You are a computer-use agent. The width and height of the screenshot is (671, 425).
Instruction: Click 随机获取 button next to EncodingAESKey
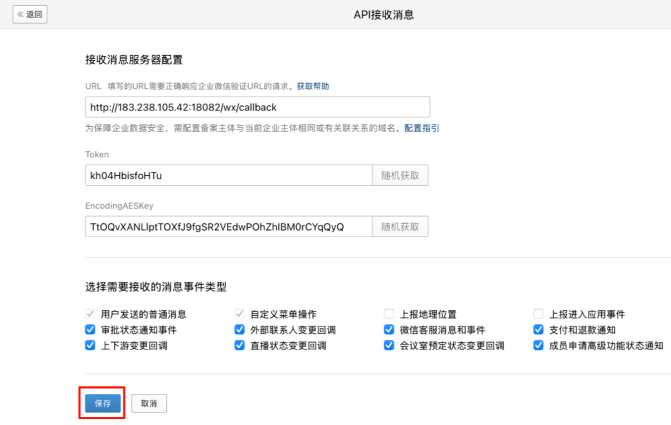tap(401, 227)
